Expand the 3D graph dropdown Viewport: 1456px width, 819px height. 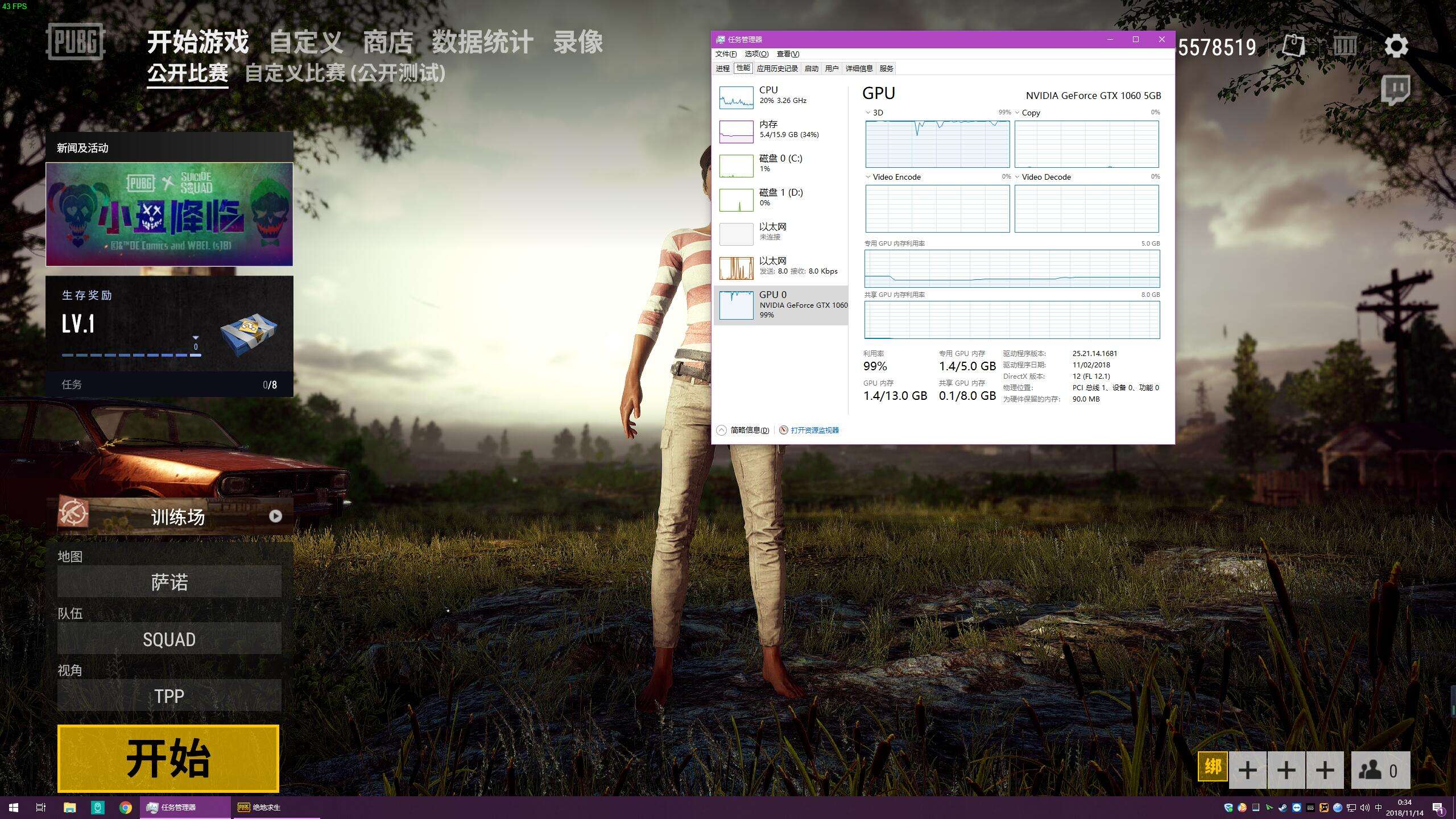pyautogui.click(x=868, y=113)
